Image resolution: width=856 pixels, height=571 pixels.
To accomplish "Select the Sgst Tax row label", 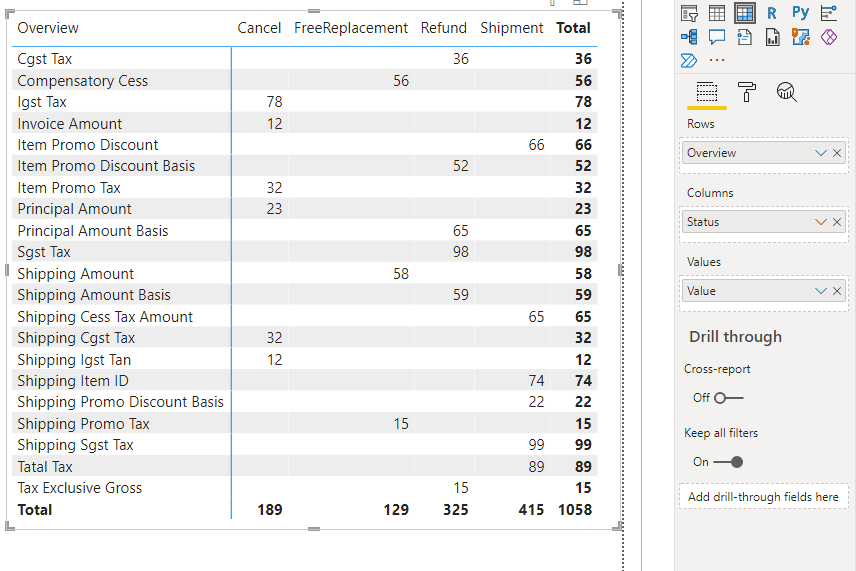I will point(44,252).
